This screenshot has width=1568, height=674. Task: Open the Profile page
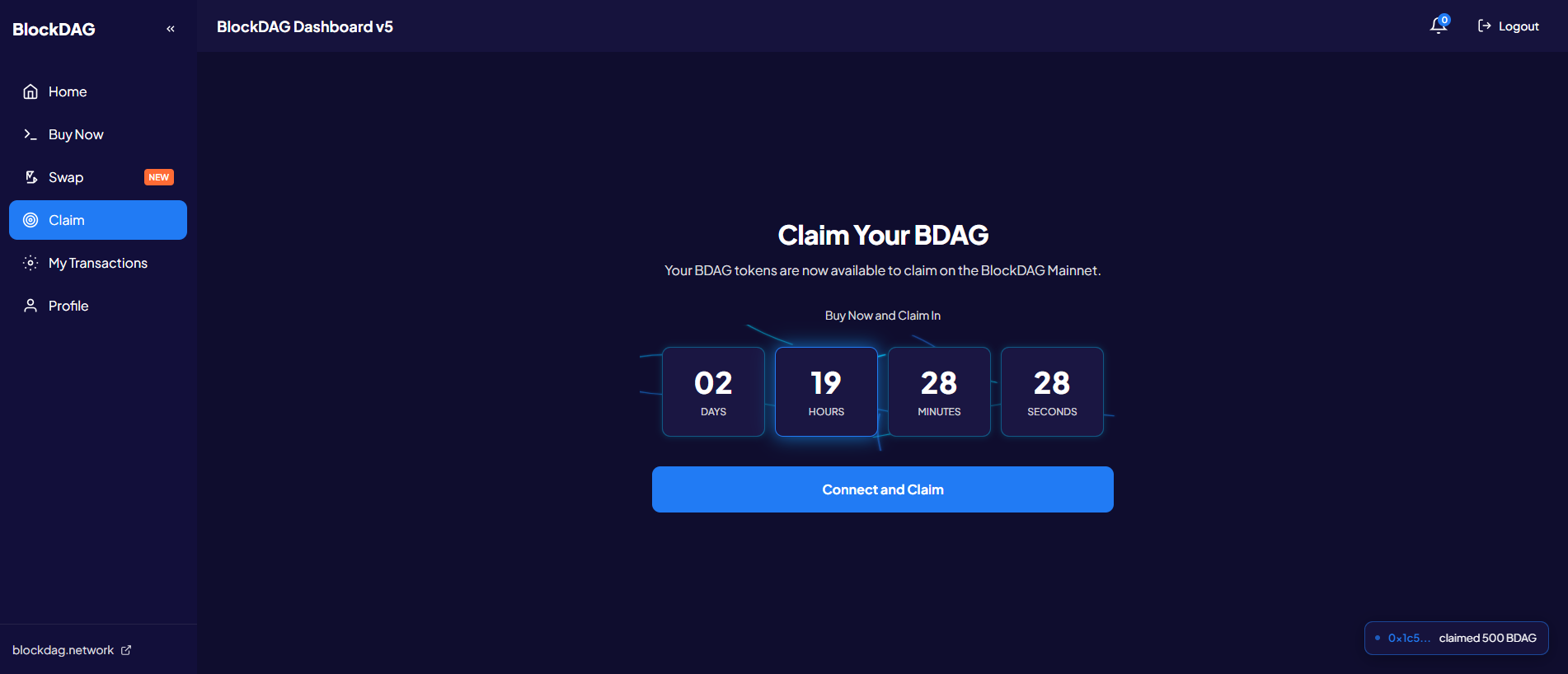click(98, 306)
